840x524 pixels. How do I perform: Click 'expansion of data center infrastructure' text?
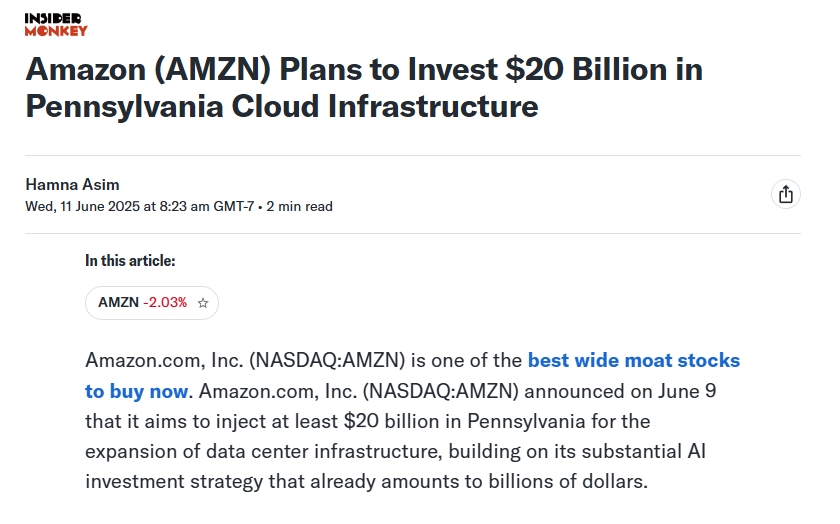tap(264, 451)
